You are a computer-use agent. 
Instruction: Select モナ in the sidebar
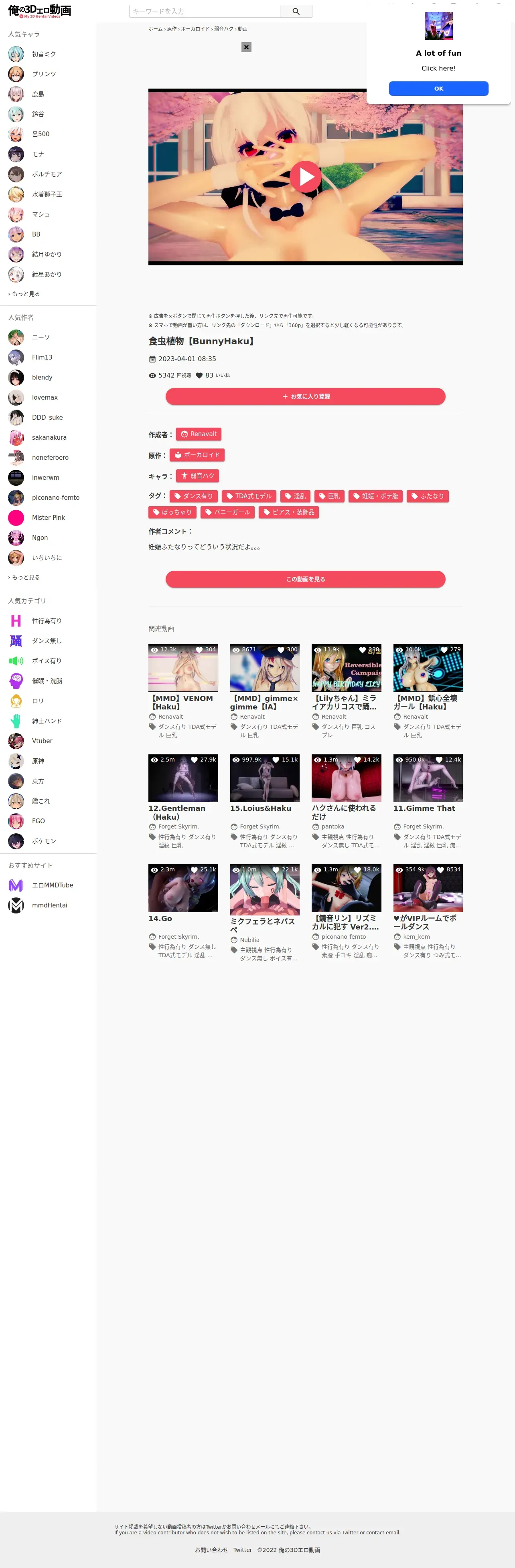pyautogui.click(x=38, y=155)
